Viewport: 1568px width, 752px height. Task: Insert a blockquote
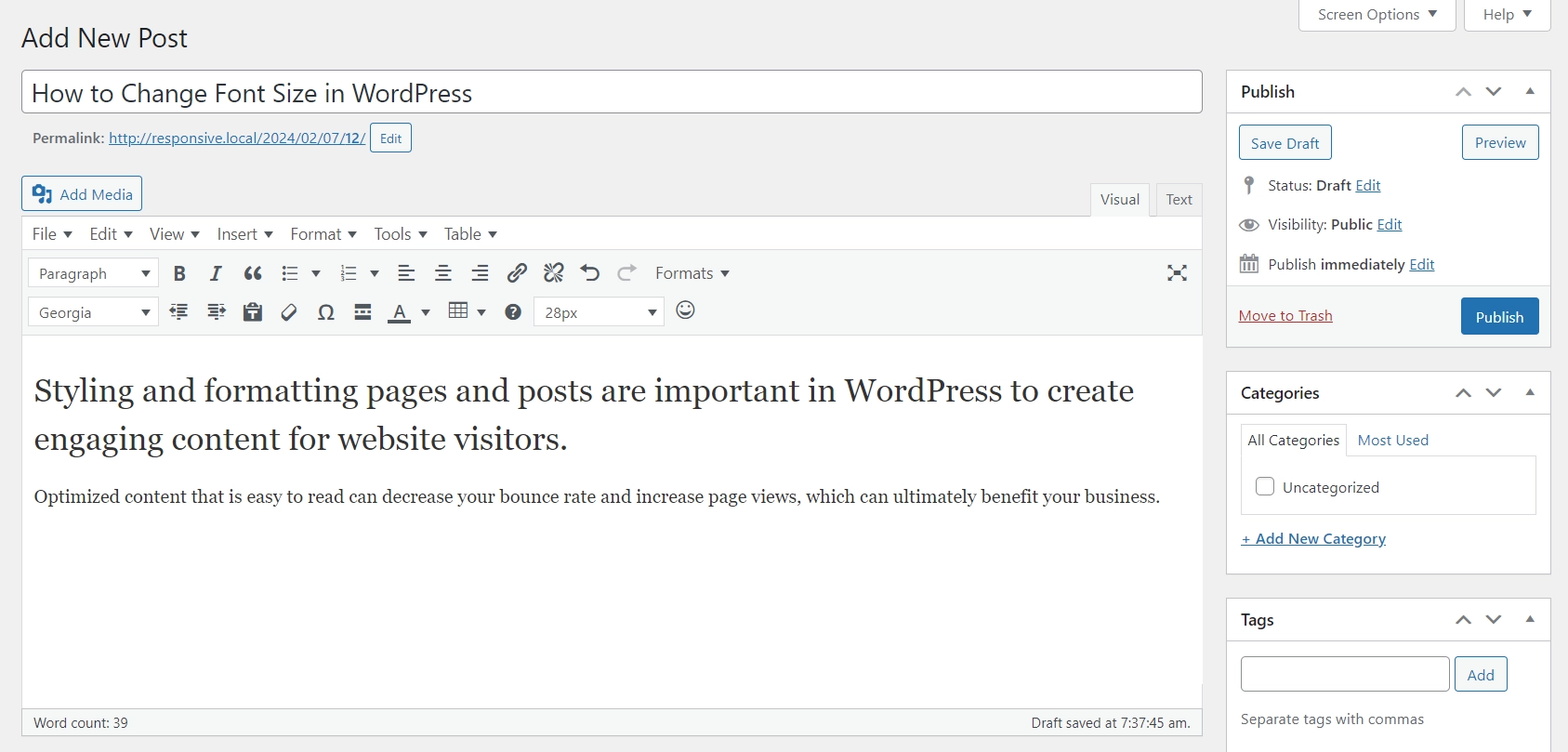(x=253, y=273)
